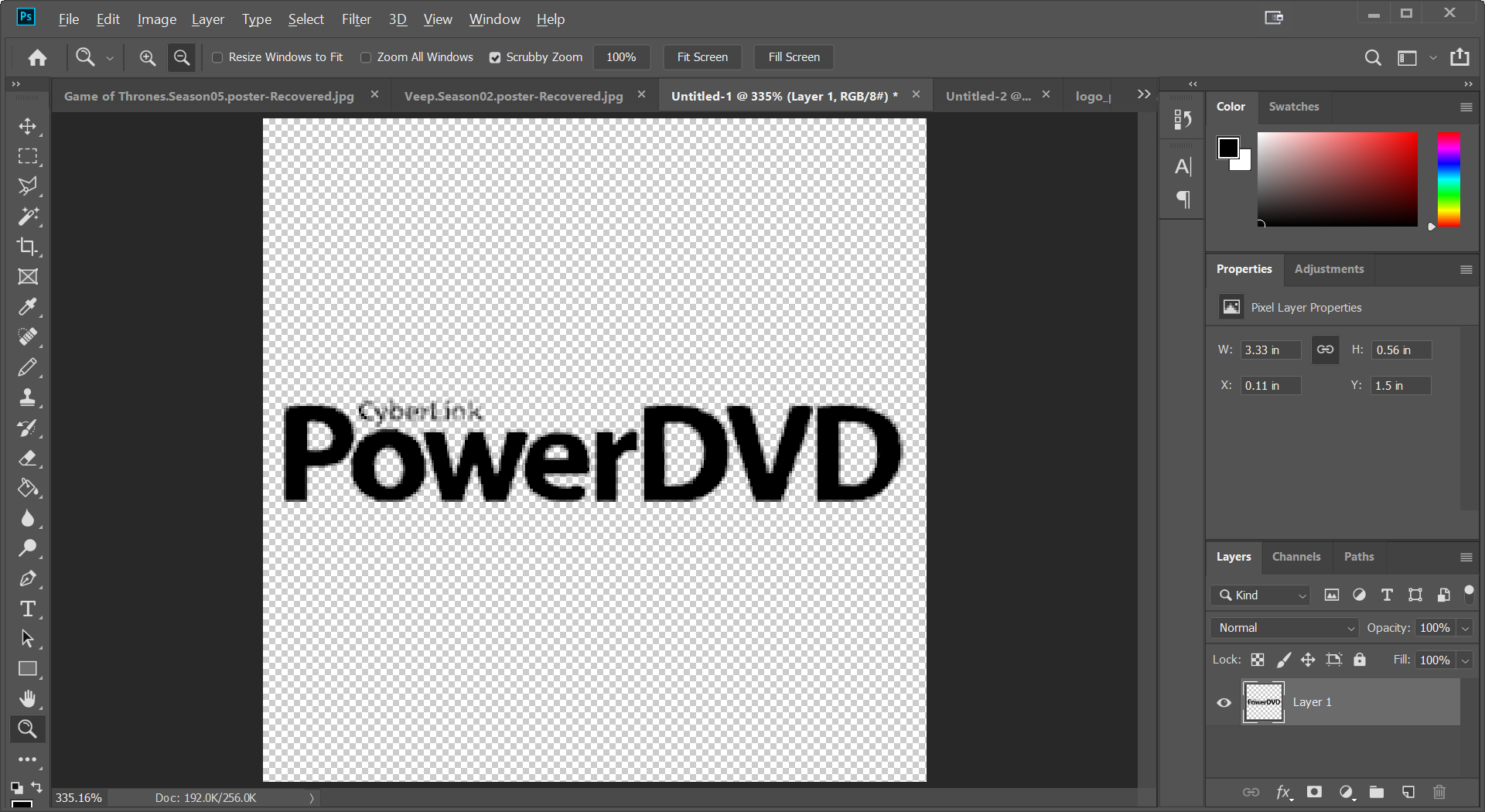
Task: Open the layer Kind filter dropdown
Action: click(x=1261, y=595)
